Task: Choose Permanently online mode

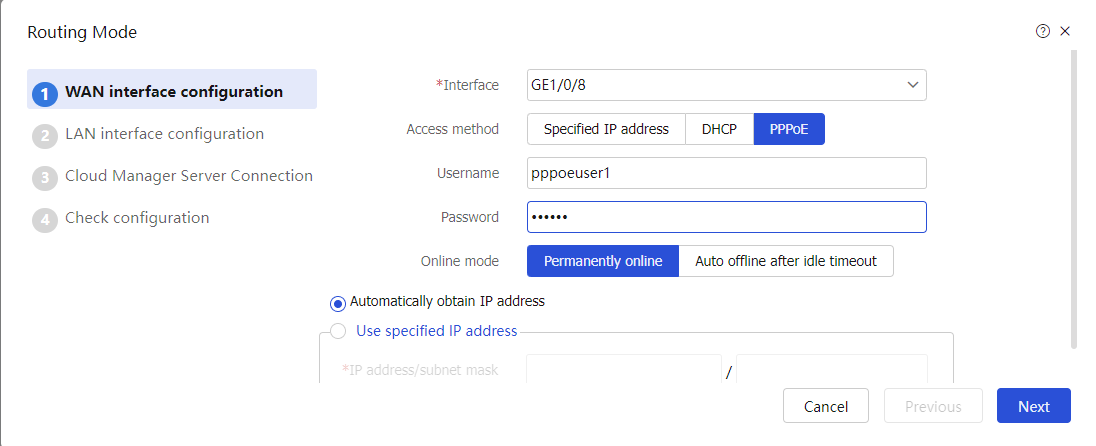Action: point(603,261)
